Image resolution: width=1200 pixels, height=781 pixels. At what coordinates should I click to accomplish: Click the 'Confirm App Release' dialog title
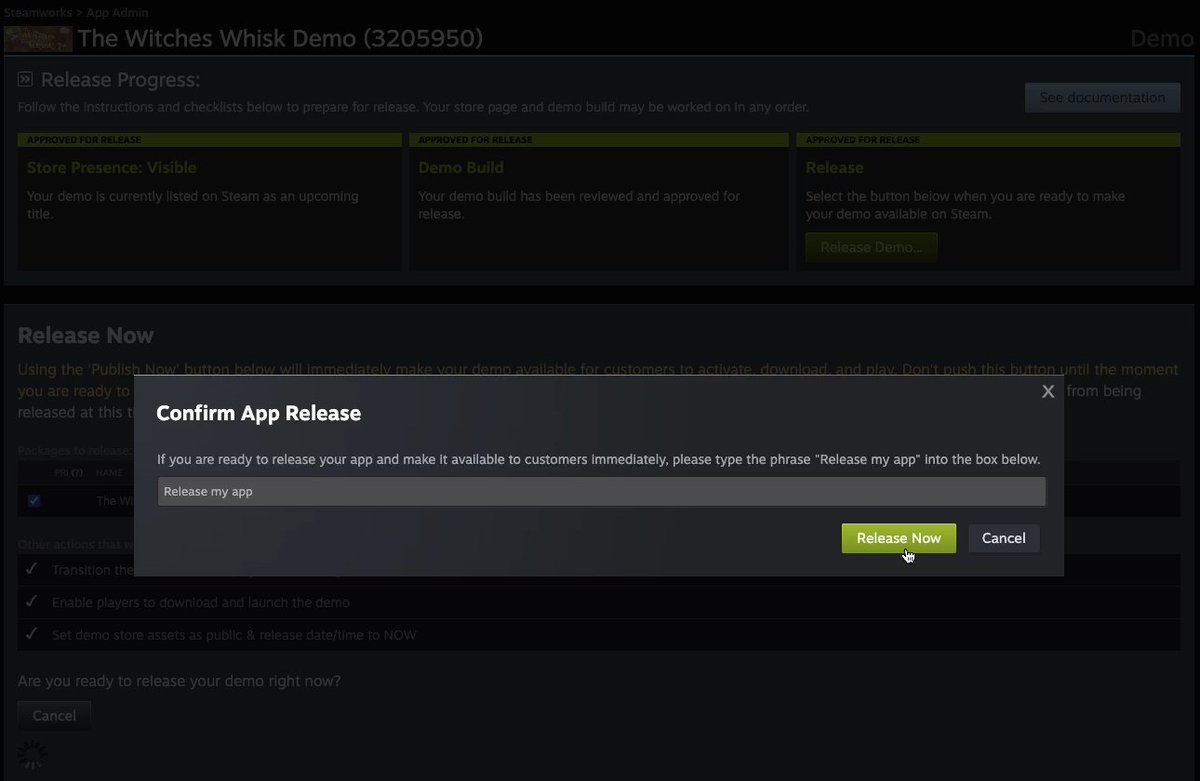[259, 413]
